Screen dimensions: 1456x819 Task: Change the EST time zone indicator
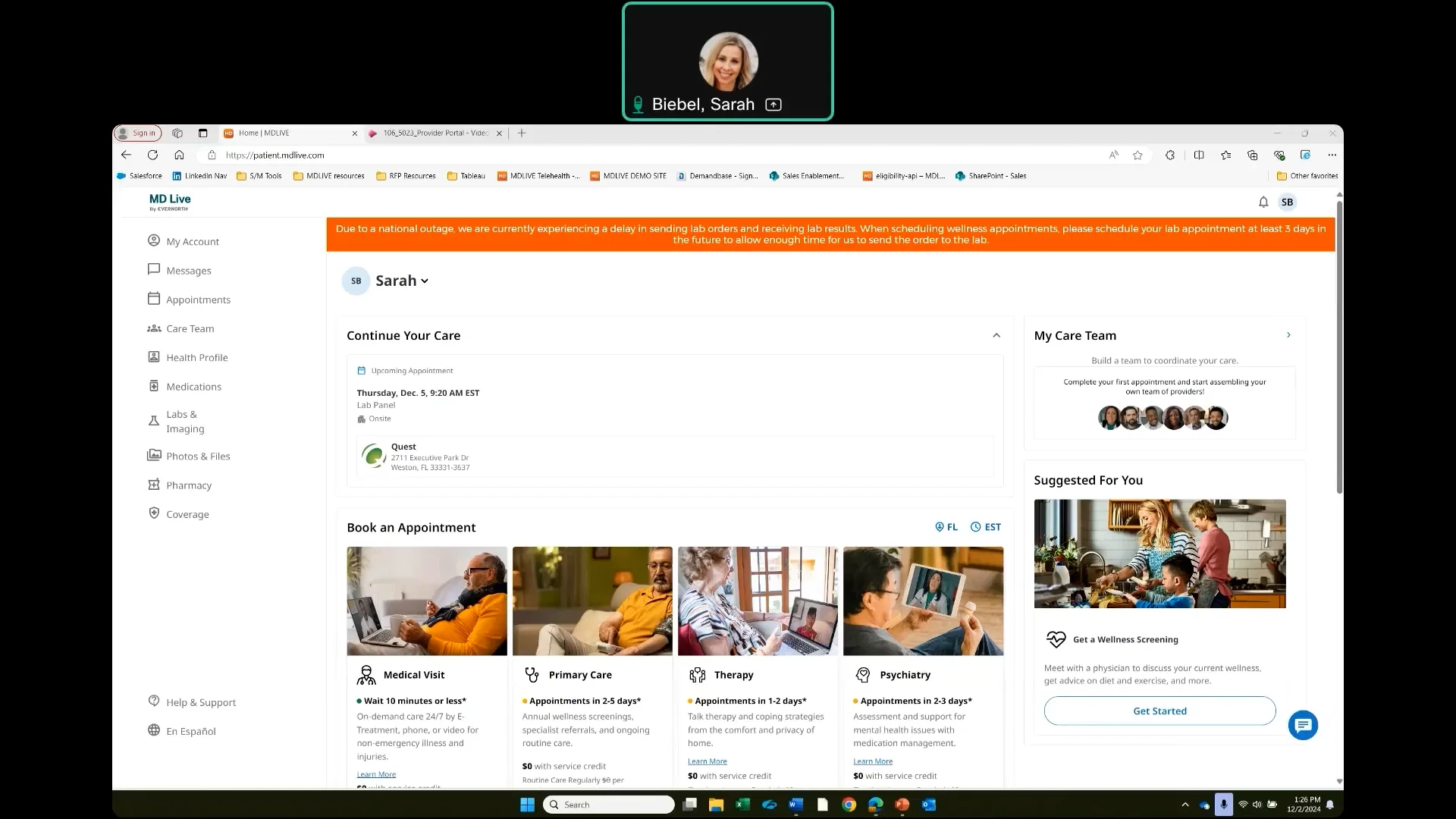pyautogui.click(x=986, y=527)
